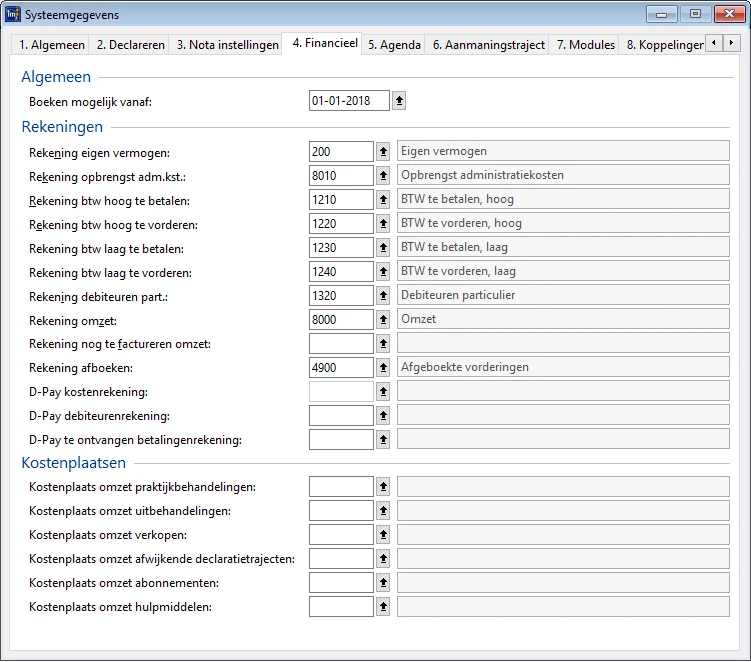The height and width of the screenshot is (662, 751).
Task: Expand lookup for Rekening btw hoog te betalen
Action: (382, 199)
